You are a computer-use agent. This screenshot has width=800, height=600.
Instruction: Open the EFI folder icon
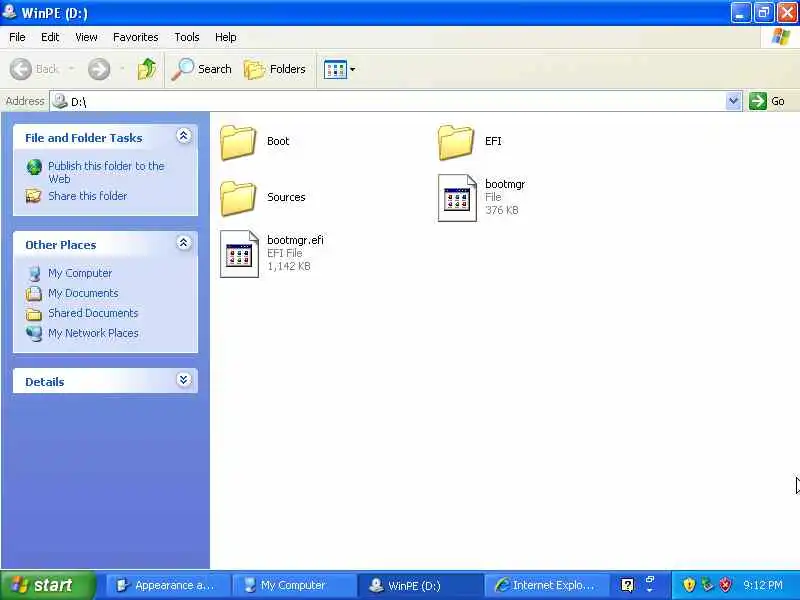456,142
